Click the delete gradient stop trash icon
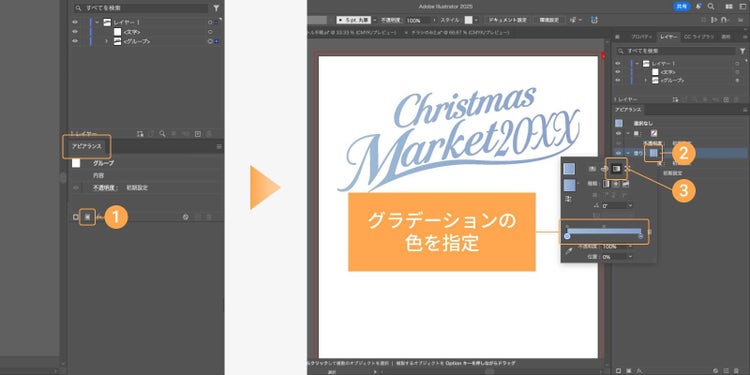The width and height of the screenshot is (750, 375). tap(649, 232)
